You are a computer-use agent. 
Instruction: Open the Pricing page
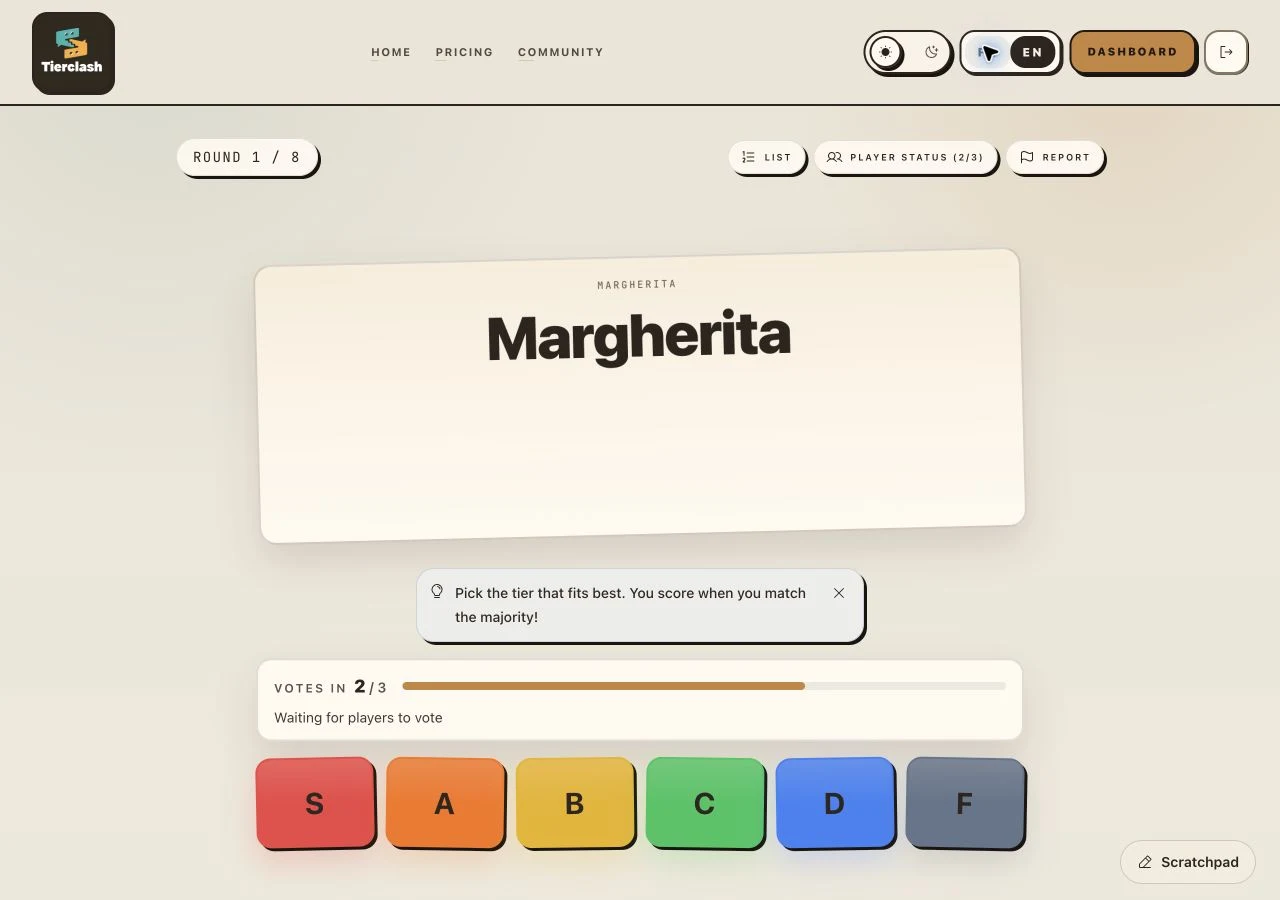[464, 52]
